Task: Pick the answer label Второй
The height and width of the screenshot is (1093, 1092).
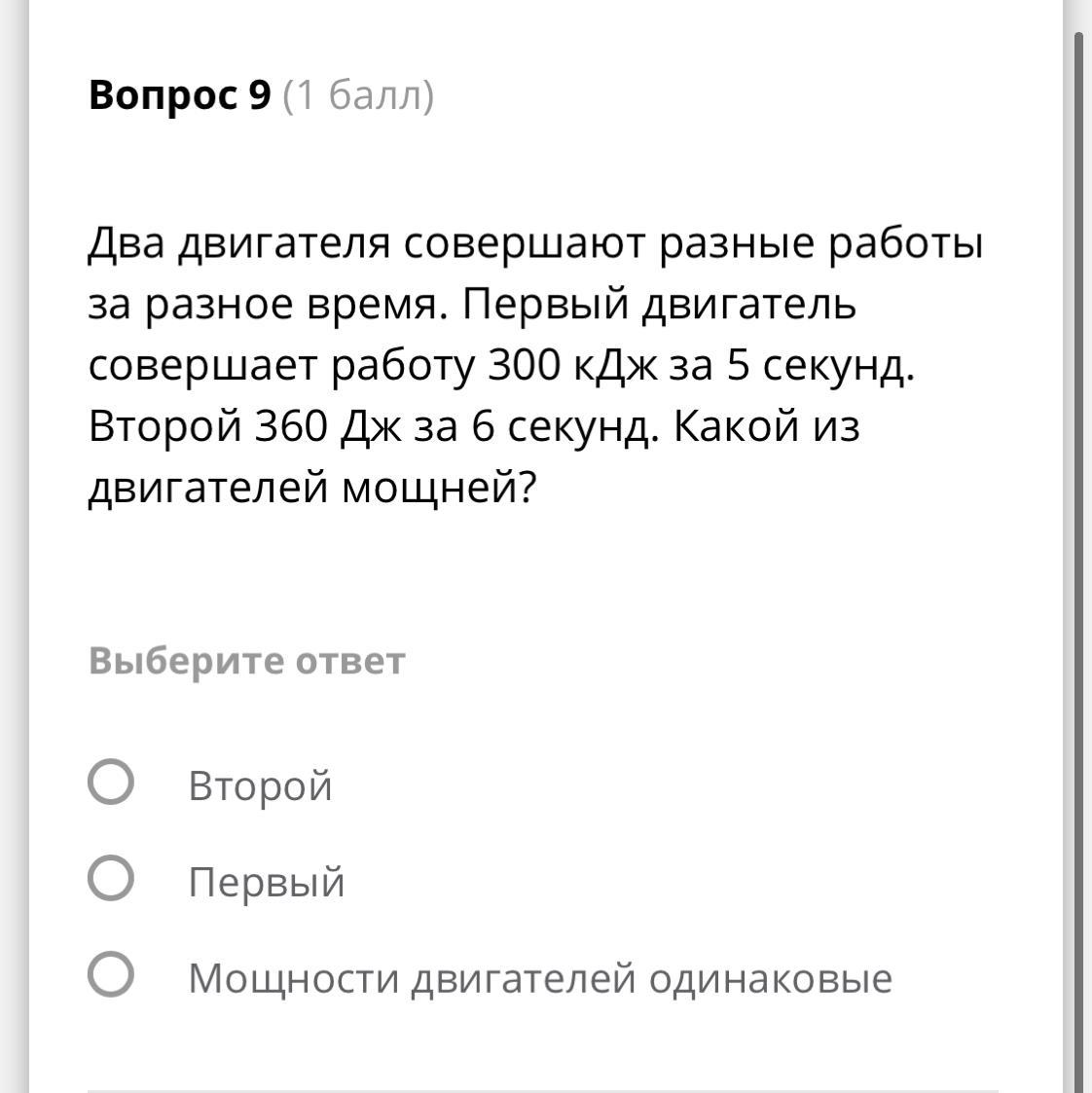Action: 260,785
